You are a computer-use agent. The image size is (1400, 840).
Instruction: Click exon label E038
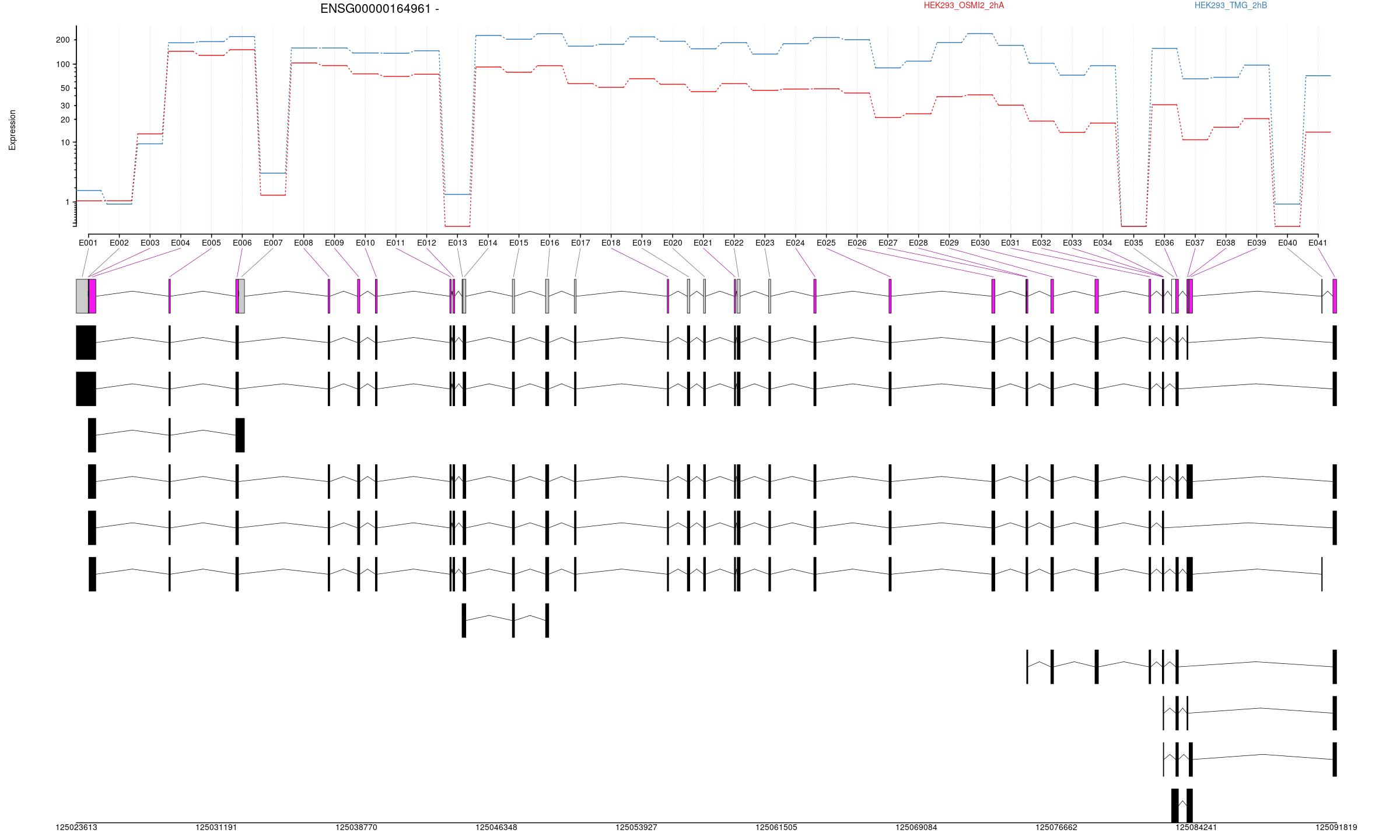click(x=1226, y=243)
